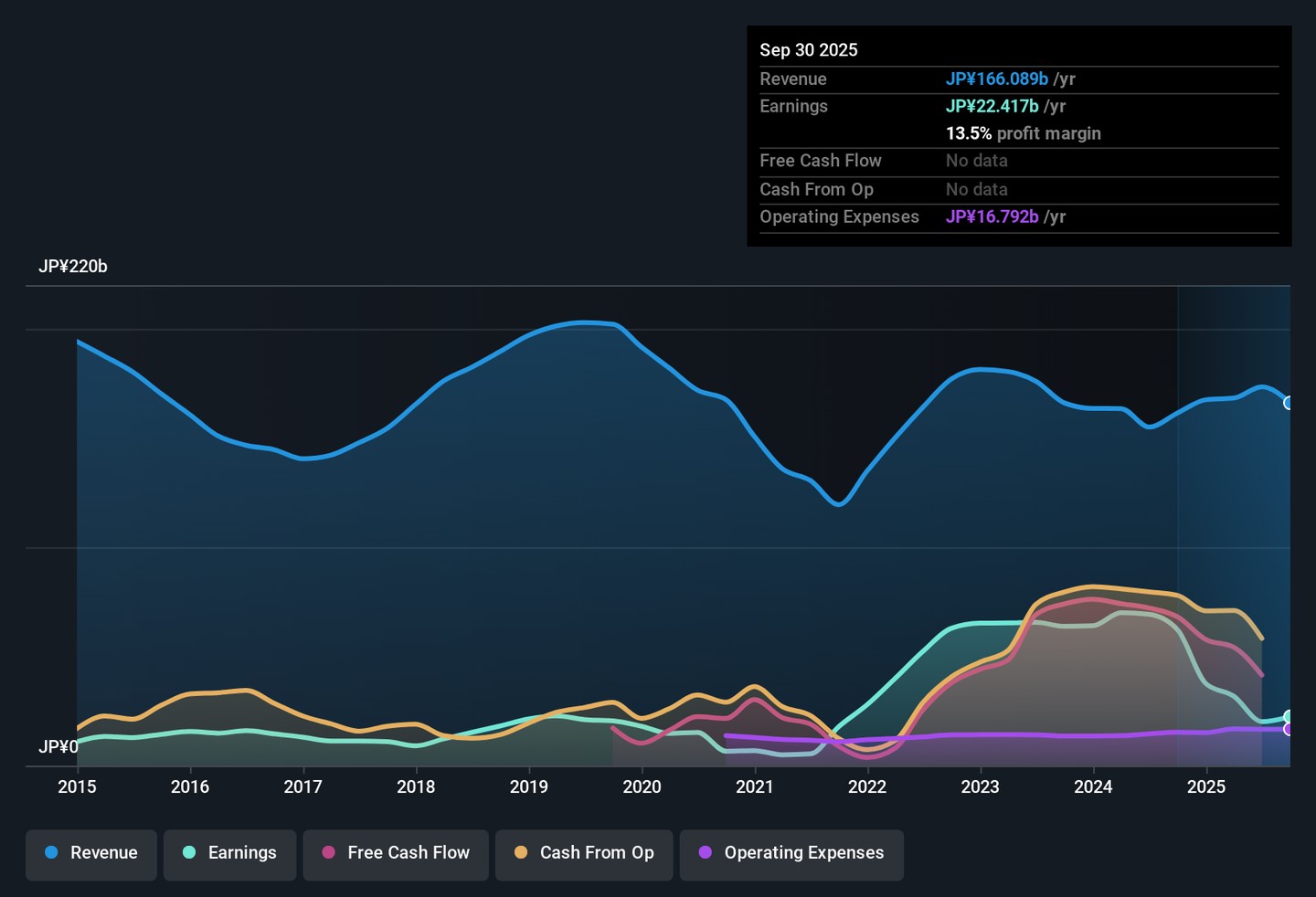Viewport: 1316px width, 897px height.
Task: Click the blue dot beside Revenue legend label
Action: [x=52, y=852]
